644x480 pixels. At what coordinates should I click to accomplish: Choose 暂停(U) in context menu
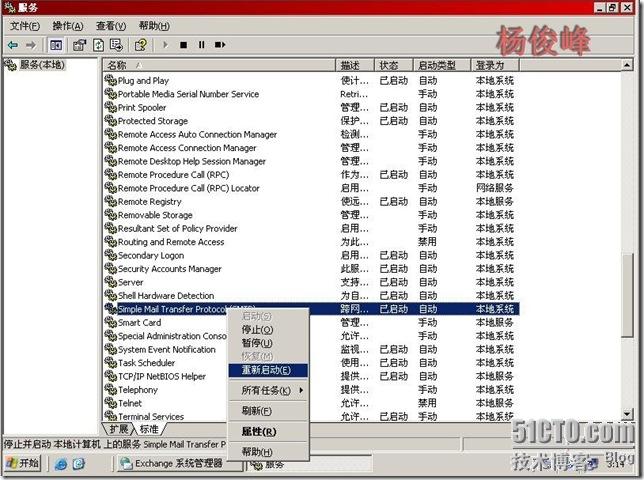point(268,343)
